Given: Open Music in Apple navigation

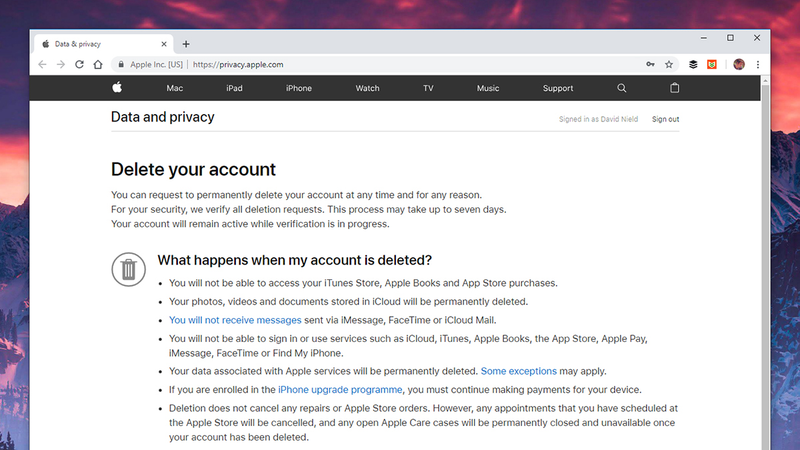Looking at the screenshot, I should pyautogui.click(x=488, y=88).
